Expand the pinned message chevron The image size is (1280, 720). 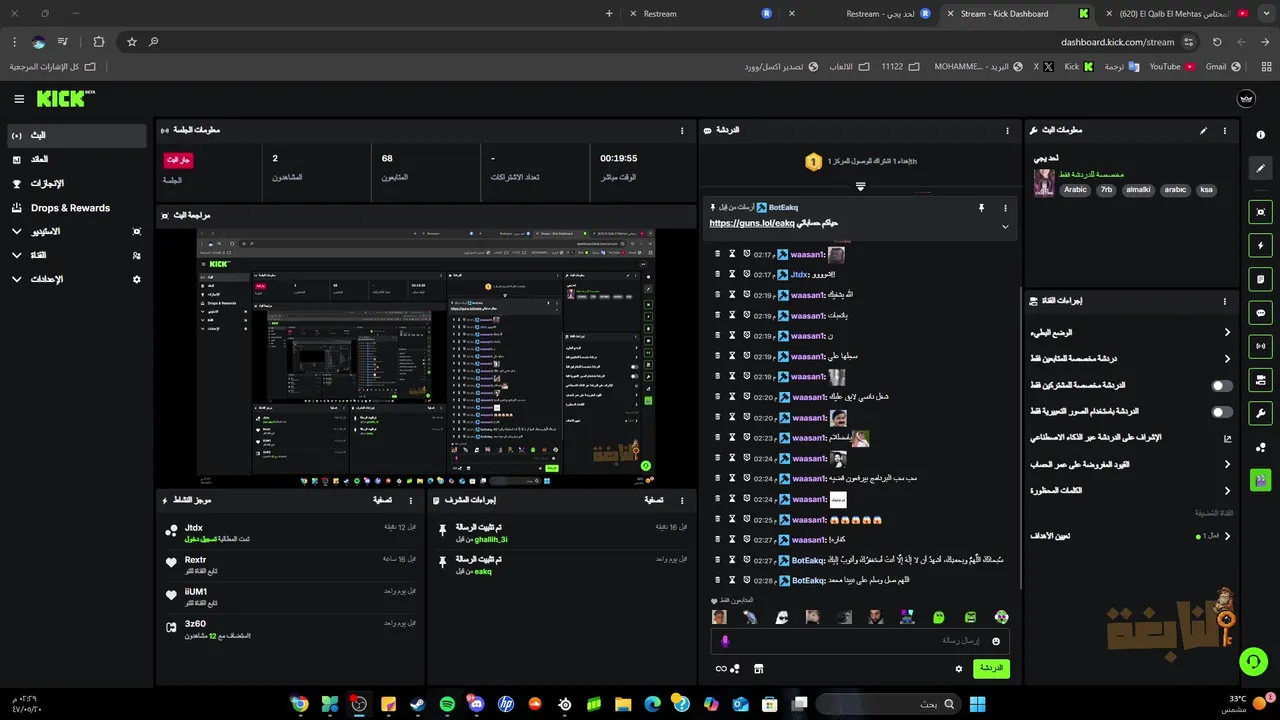1005,227
